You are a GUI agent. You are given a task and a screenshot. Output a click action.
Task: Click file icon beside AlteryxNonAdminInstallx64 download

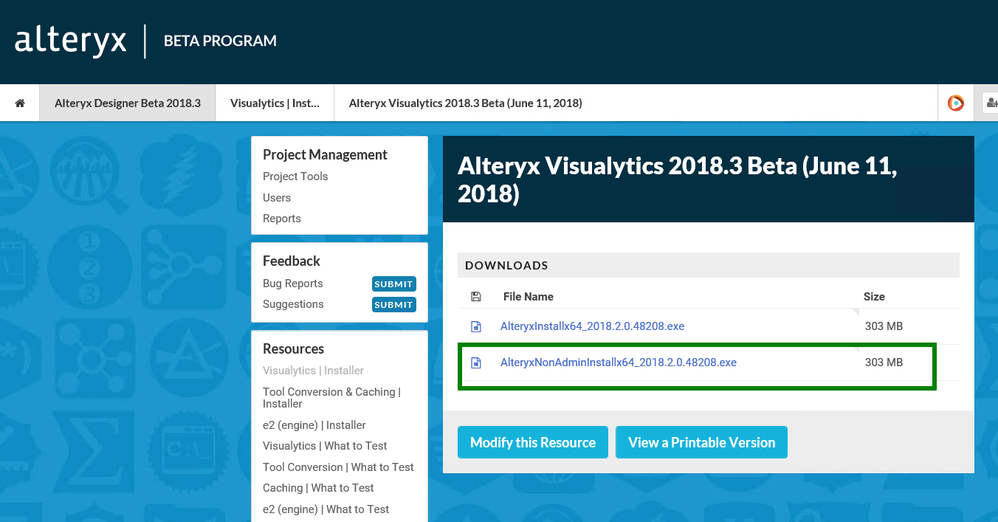(475, 363)
